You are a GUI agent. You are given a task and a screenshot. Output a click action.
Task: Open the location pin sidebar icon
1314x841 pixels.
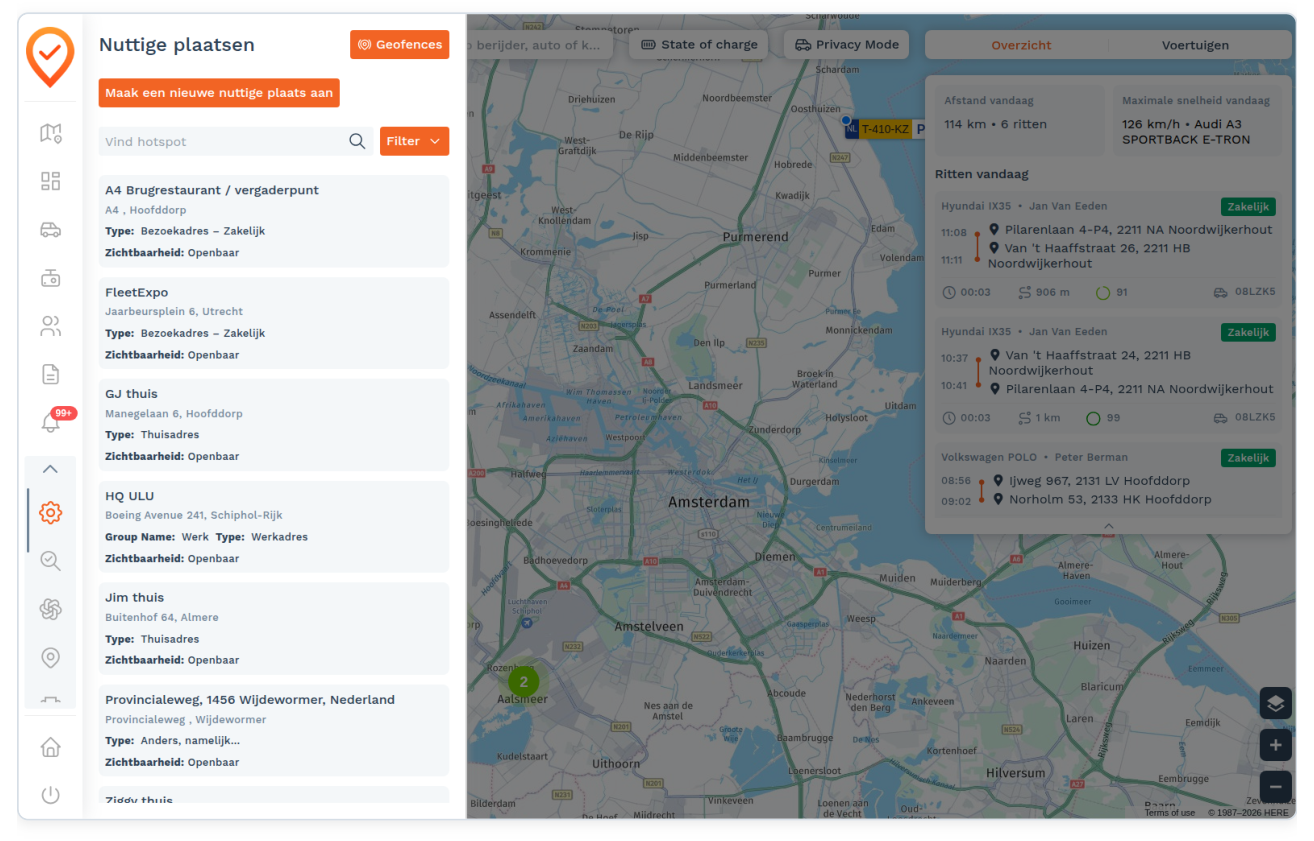(50, 657)
